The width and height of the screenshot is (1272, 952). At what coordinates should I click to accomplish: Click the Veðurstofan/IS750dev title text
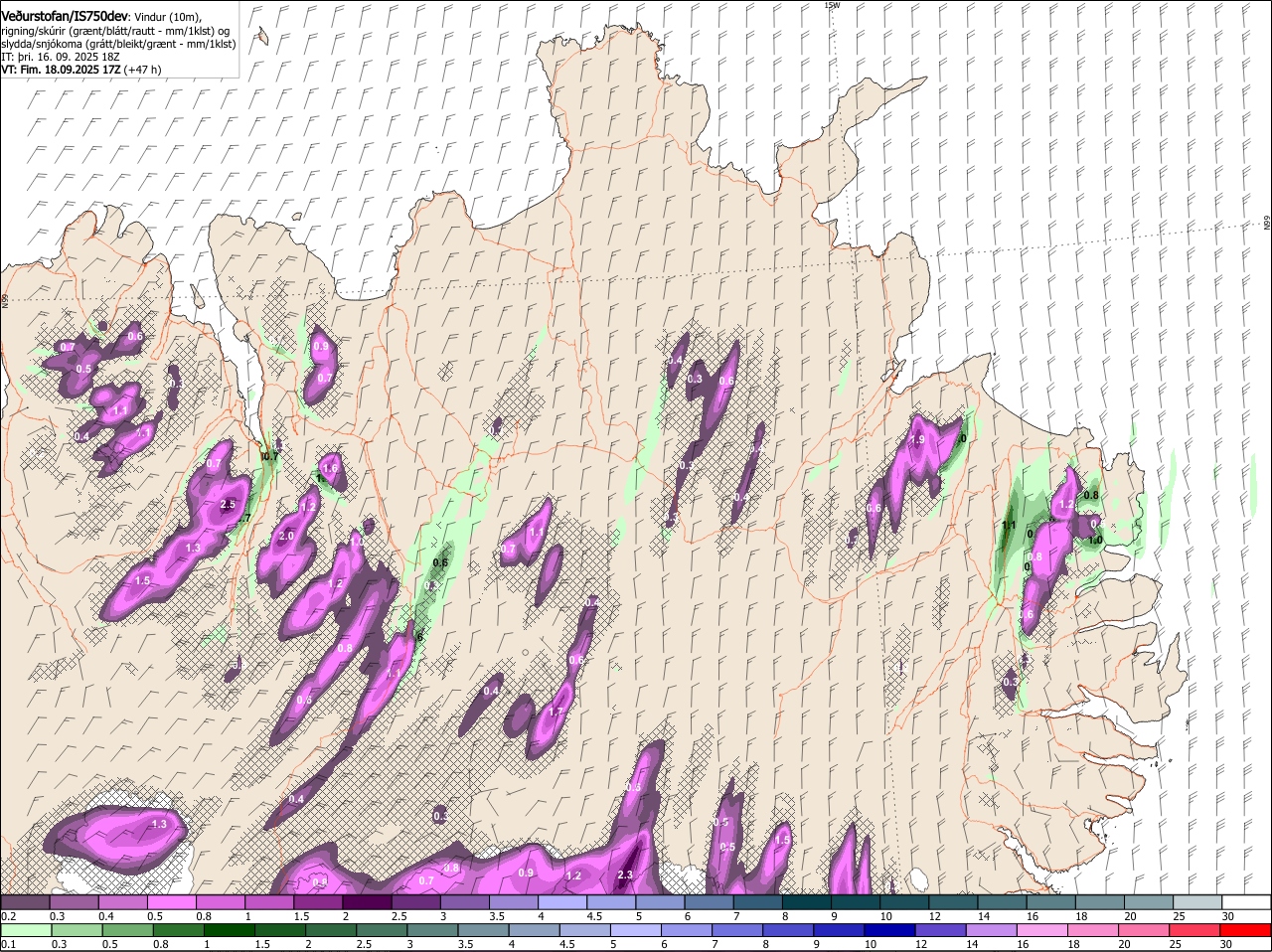(x=65, y=16)
